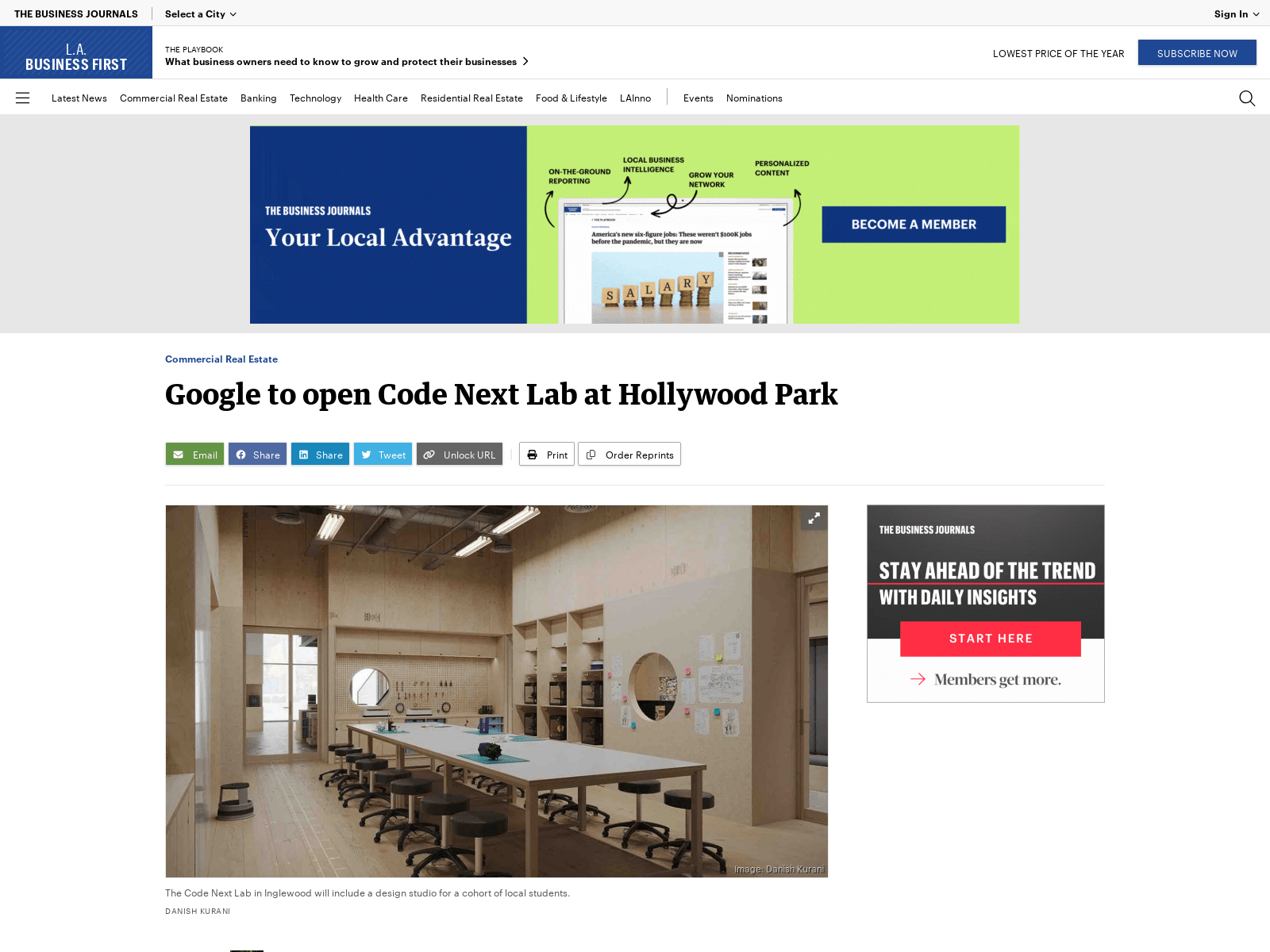
Task: Click Become a Member banner button
Action: pos(914,225)
